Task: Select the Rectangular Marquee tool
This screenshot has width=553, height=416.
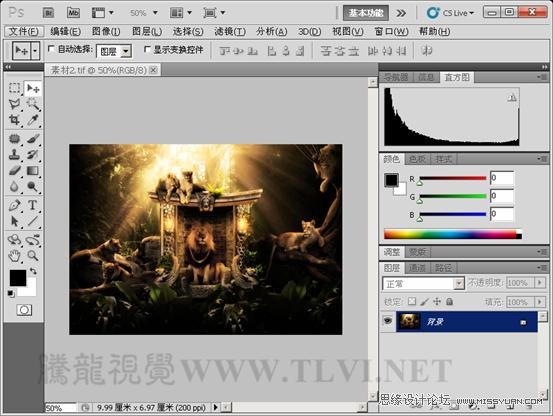Action: [x=14, y=88]
